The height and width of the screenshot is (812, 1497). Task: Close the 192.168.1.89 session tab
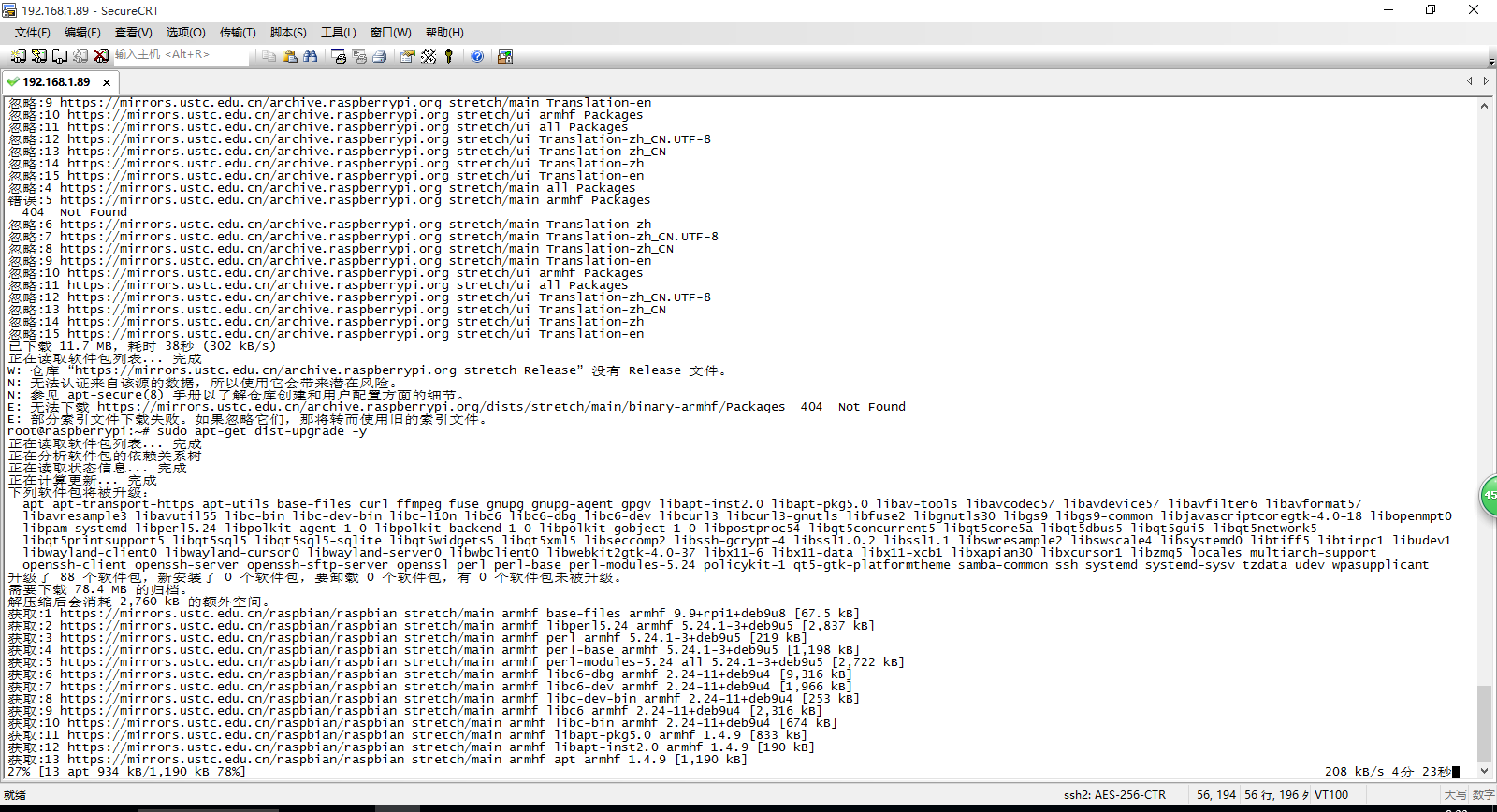(x=107, y=82)
